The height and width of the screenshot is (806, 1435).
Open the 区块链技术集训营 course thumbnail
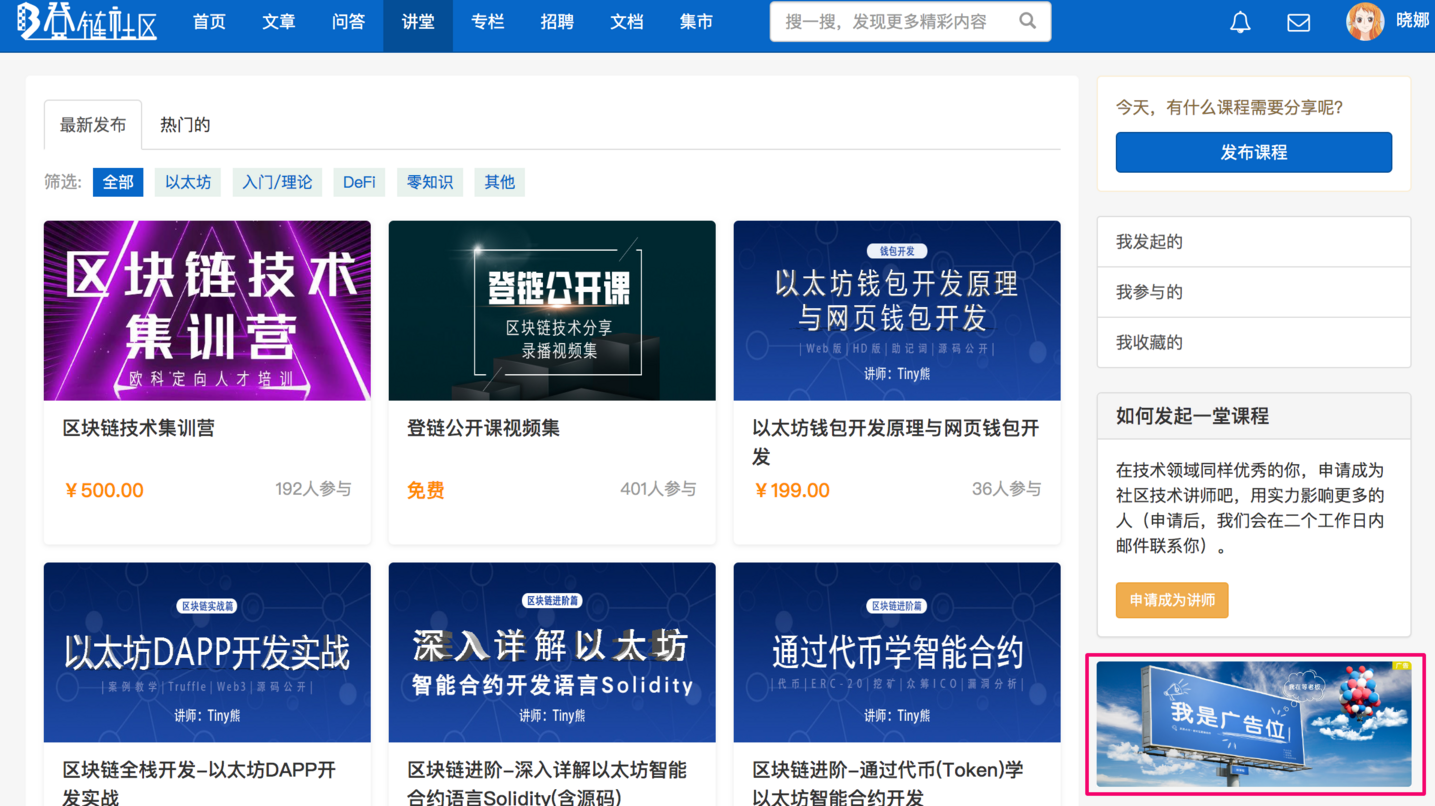[x=207, y=311]
